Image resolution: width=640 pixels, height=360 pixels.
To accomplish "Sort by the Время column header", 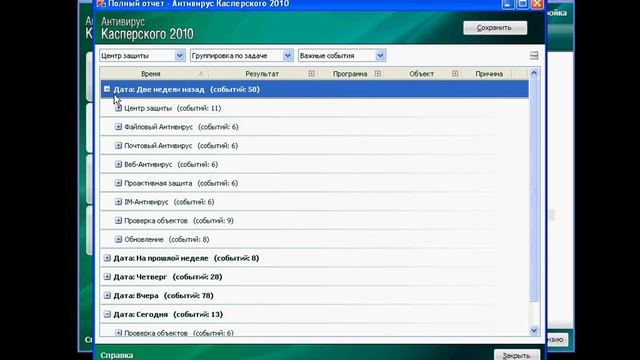I will tap(151, 74).
